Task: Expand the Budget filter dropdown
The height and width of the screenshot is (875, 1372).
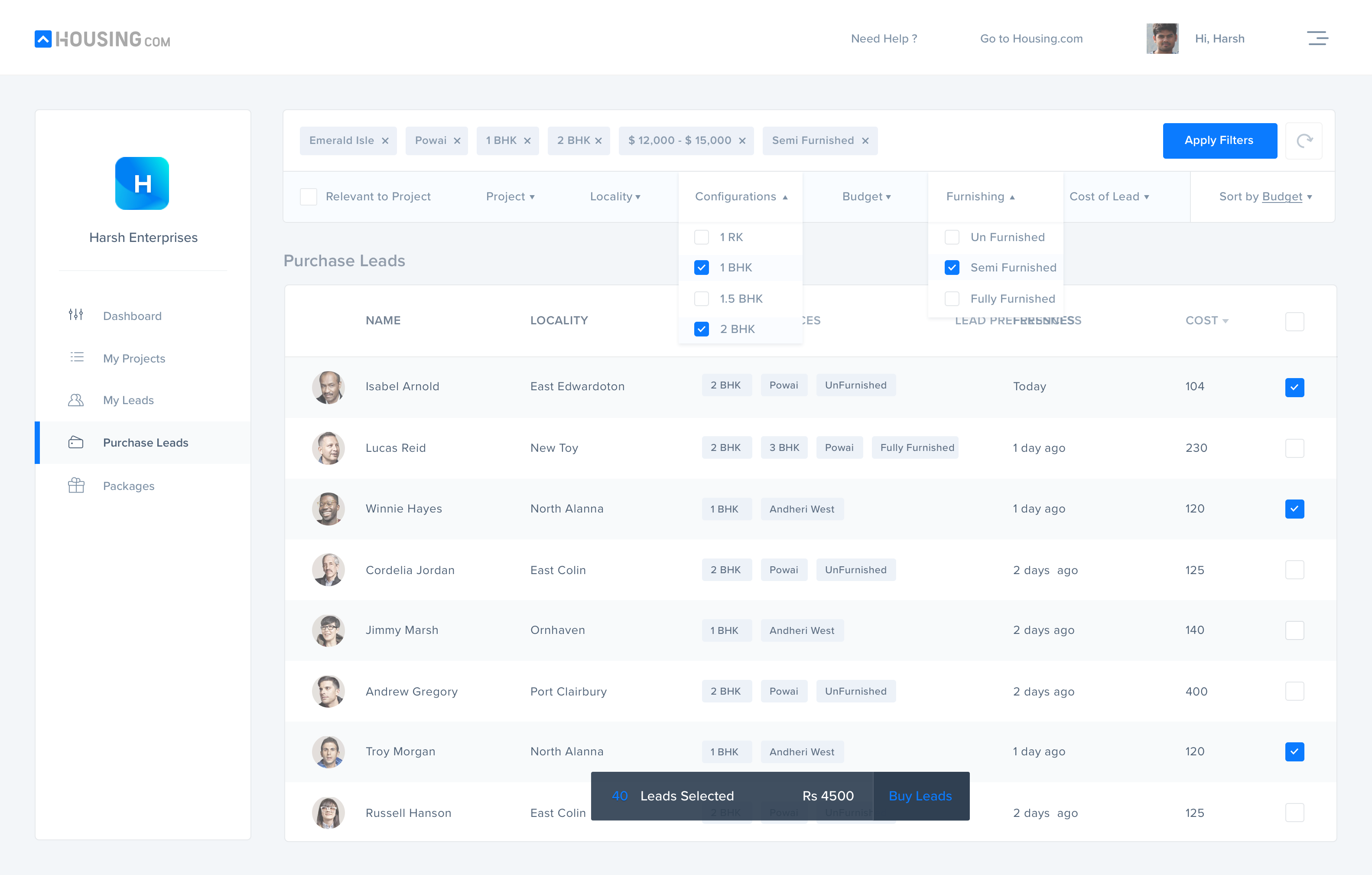Action: (x=866, y=197)
